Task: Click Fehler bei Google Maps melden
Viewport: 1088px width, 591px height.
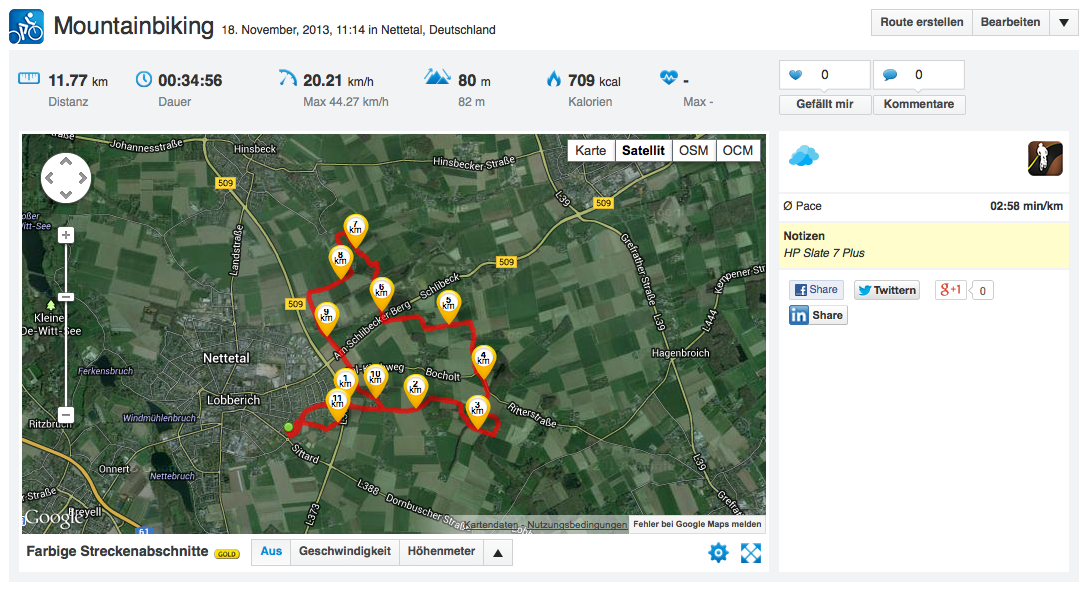Action: pyautogui.click(x=697, y=524)
